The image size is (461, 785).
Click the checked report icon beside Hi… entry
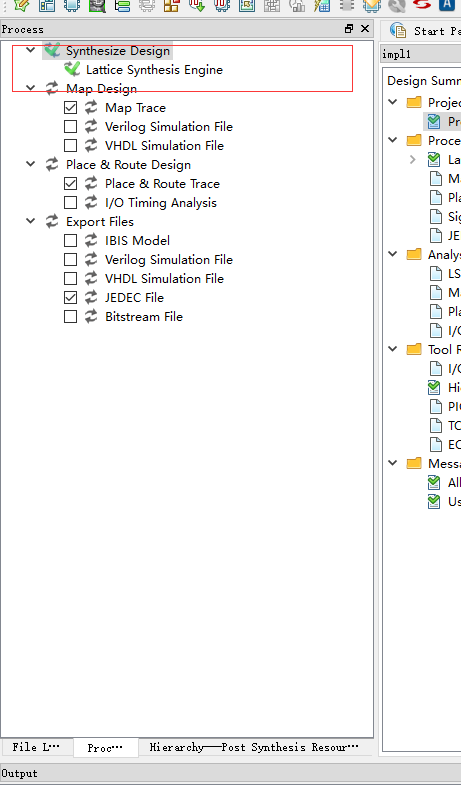click(x=434, y=387)
